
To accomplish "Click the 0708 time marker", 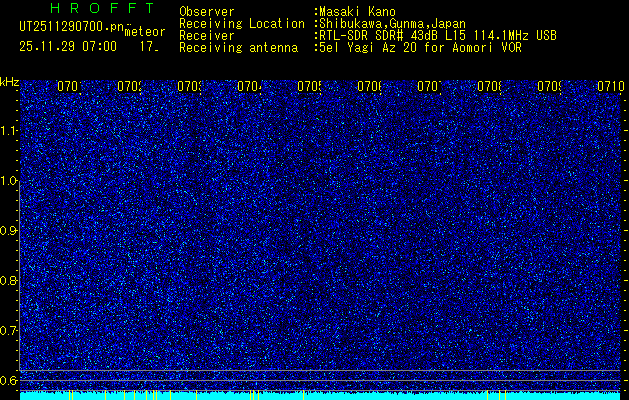I will pyautogui.click(x=490, y=87).
